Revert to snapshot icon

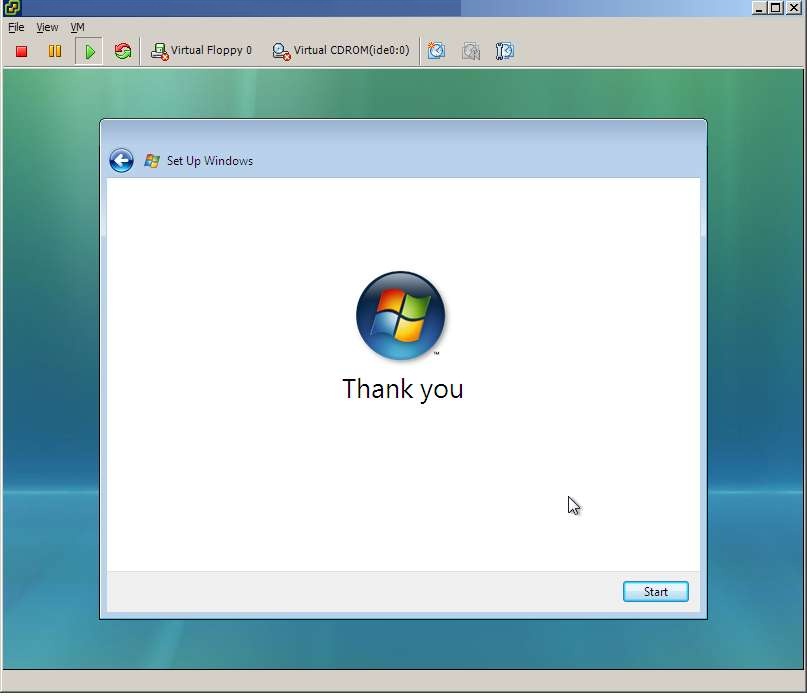click(470, 51)
